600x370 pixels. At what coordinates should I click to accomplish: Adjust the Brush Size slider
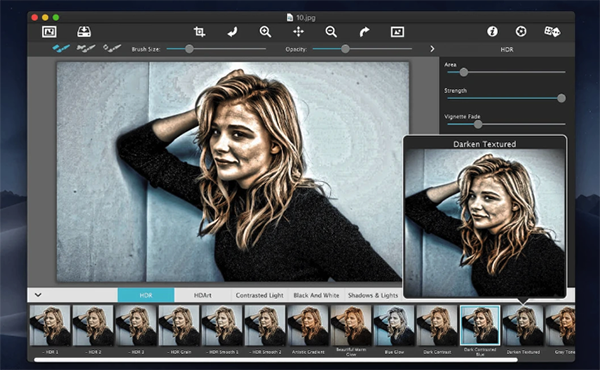point(216,49)
